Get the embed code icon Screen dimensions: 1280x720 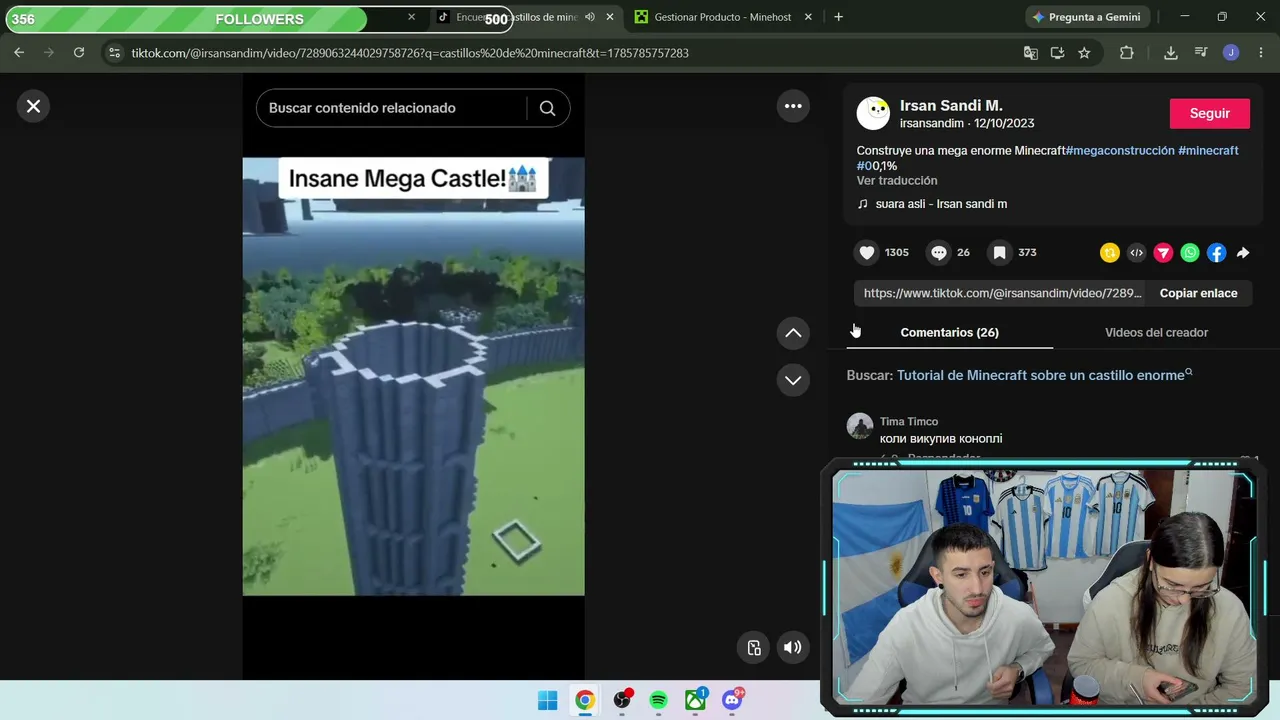pyautogui.click(x=1136, y=253)
